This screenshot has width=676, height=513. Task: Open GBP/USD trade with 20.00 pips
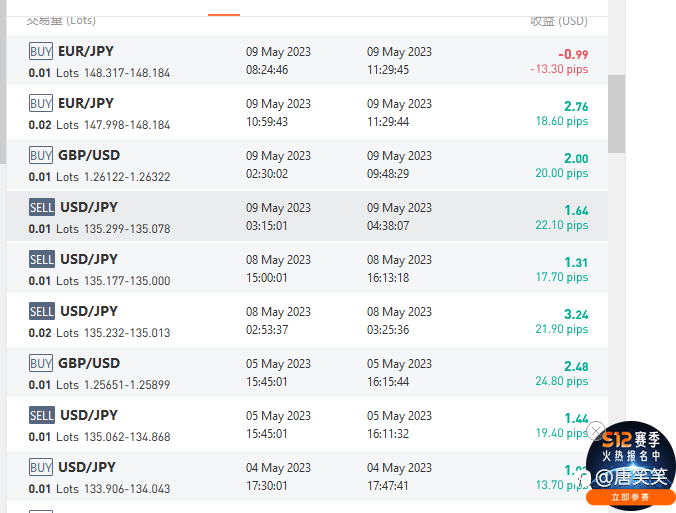tap(307, 164)
